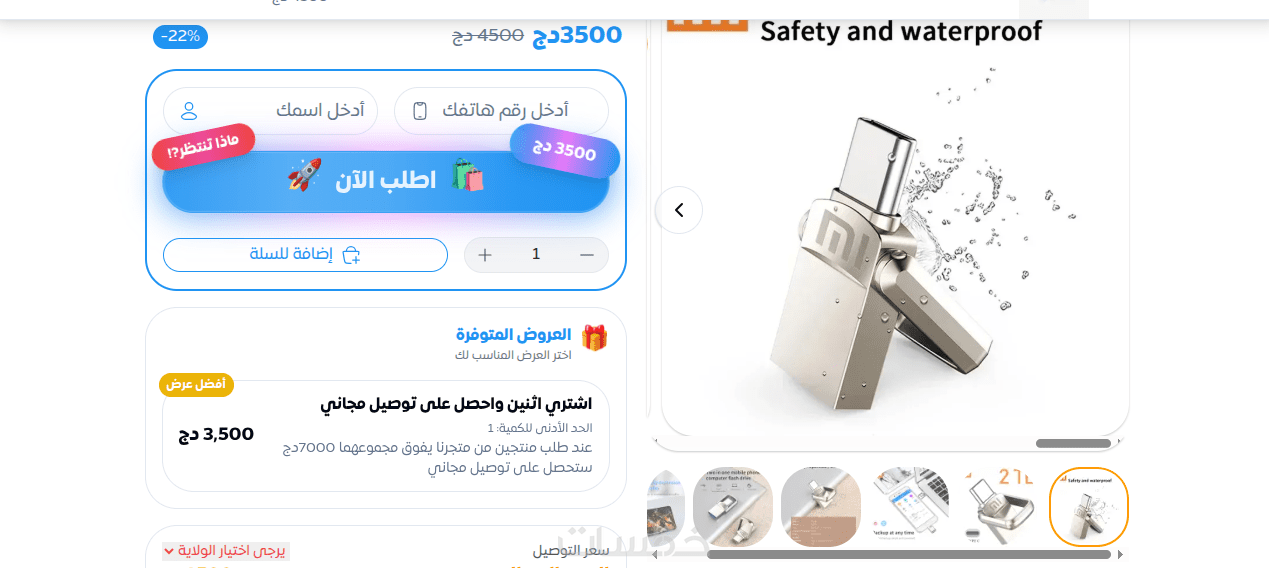
Task: Select the اشتري اثنين free delivery offer card
Action: pos(386,436)
